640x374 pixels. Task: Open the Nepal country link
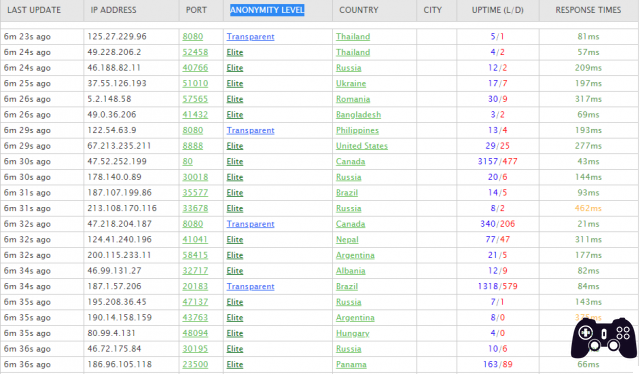point(347,239)
